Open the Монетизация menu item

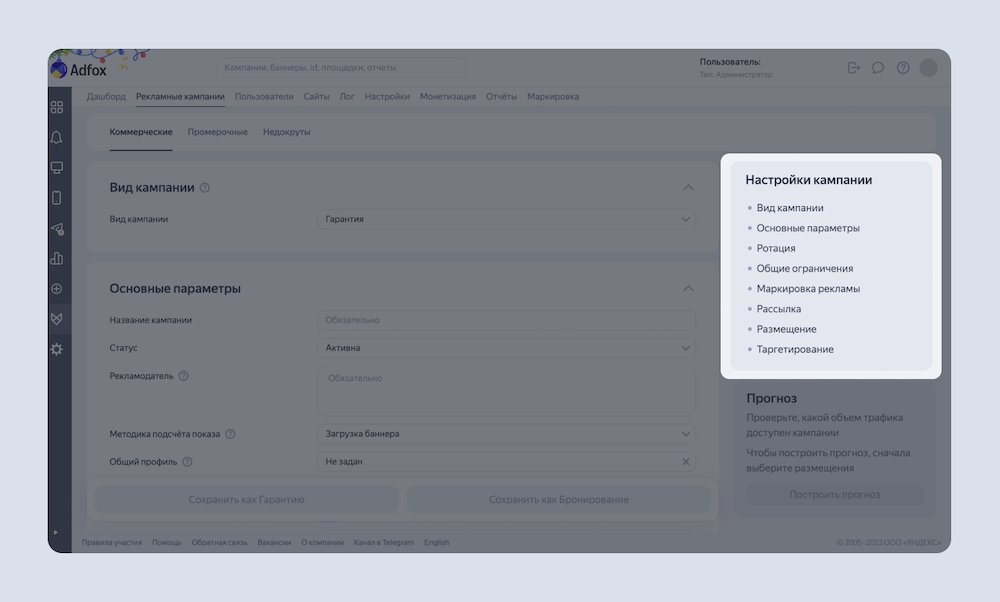click(448, 97)
